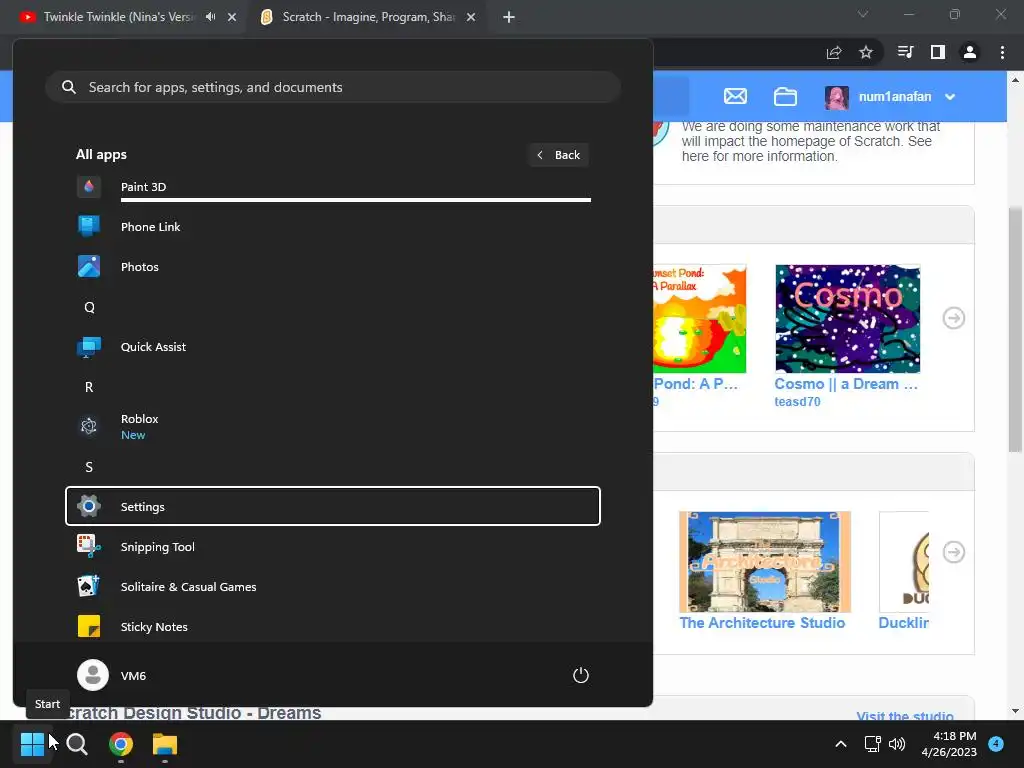The height and width of the screenshot is (768, 1024).
Task: Click the Visit the studio link
Action: coord(904,716)
